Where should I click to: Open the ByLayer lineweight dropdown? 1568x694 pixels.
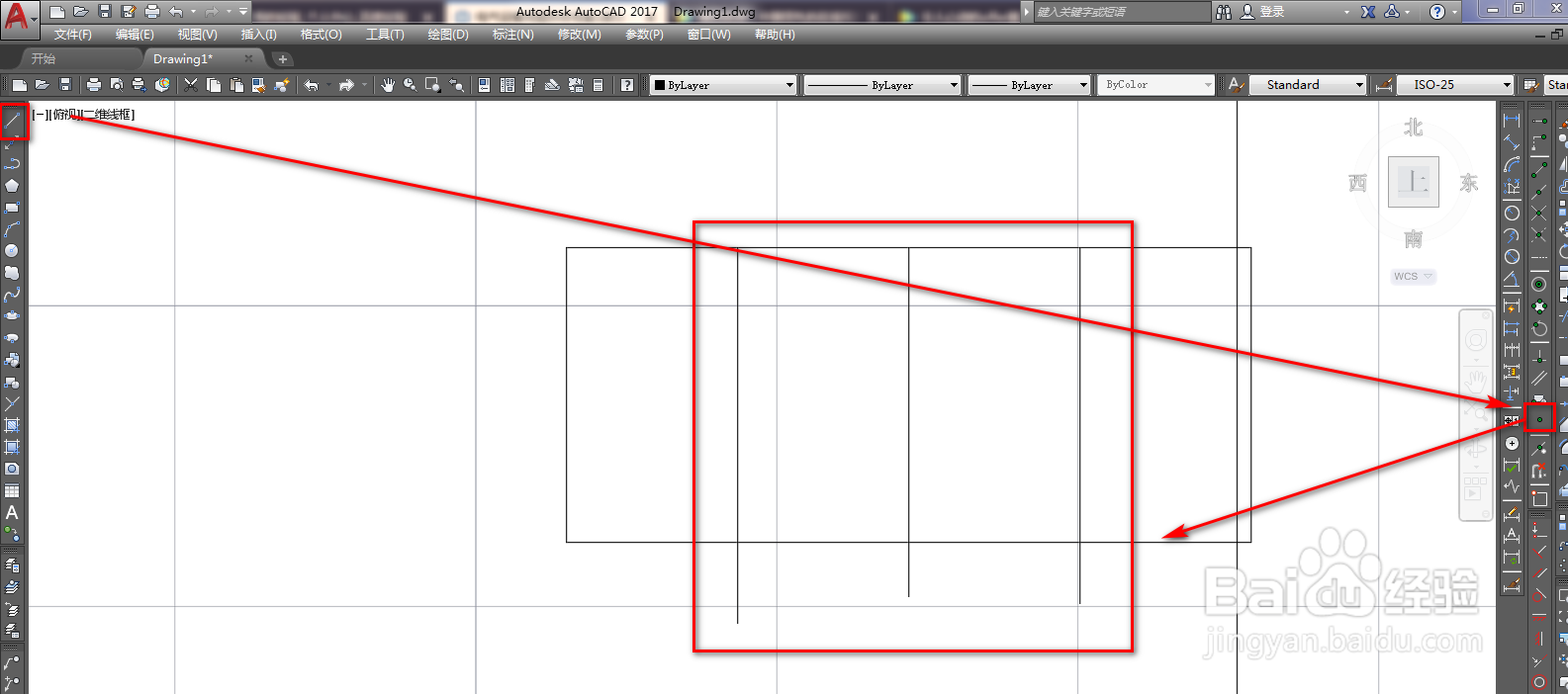(1029, 85)
